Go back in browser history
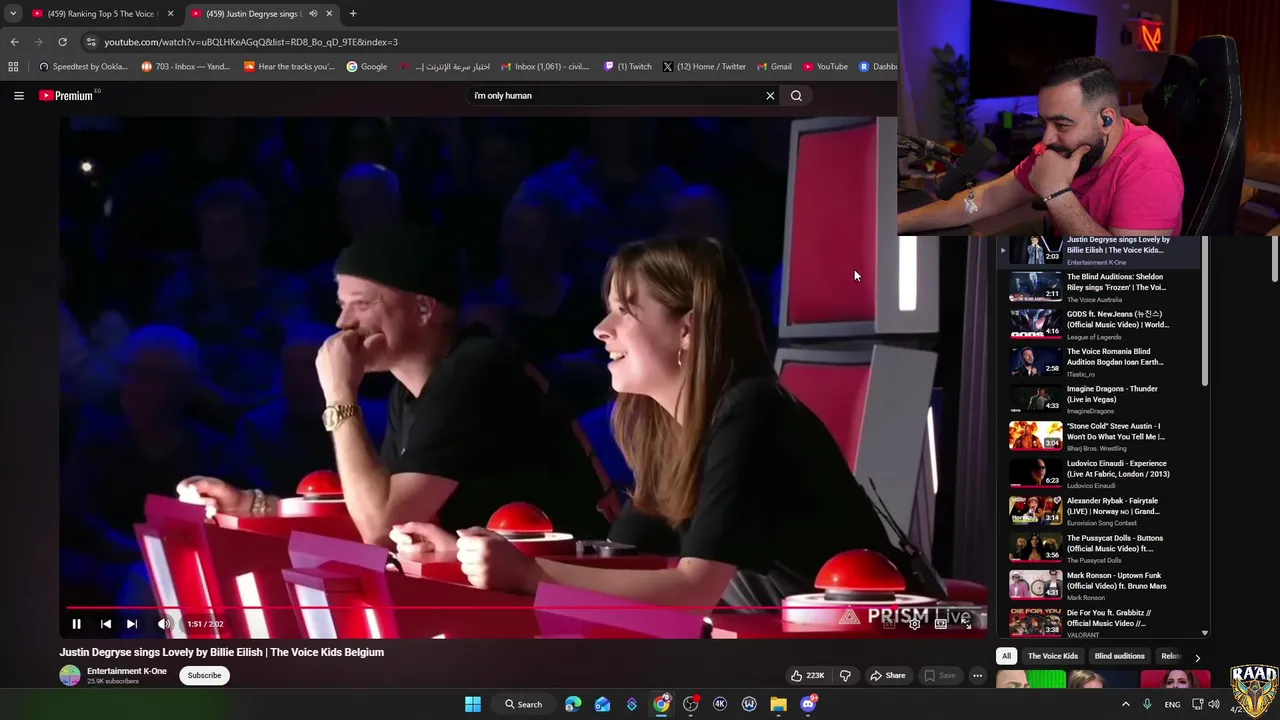The image size is (1280, 720). (14, 42)
